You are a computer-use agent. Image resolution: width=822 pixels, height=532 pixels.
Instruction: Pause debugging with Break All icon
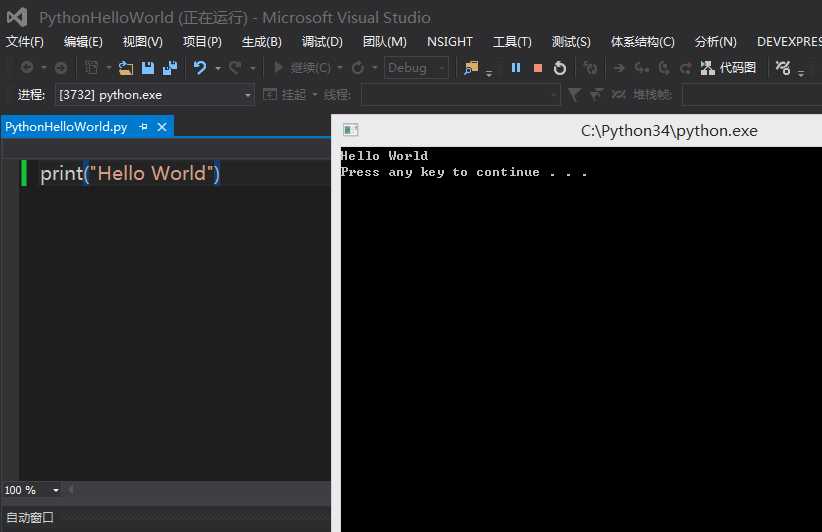pyautogui.click(x=516, y=68)
